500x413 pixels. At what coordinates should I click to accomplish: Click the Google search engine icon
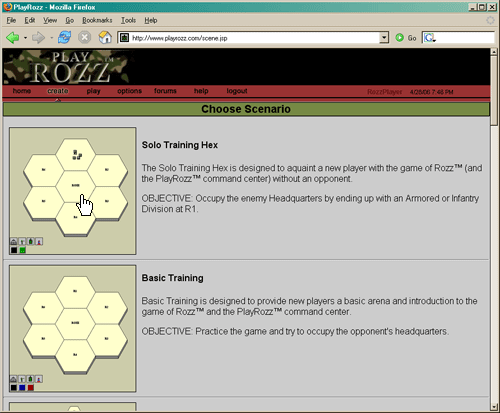pyautogui.click(x=429, y=38)
